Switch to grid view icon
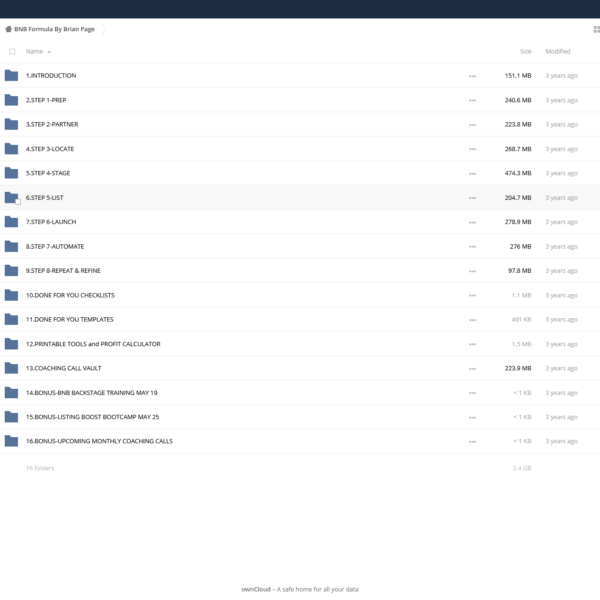The height and width of the screenshot is (600, 600). [x=597, y=29]
